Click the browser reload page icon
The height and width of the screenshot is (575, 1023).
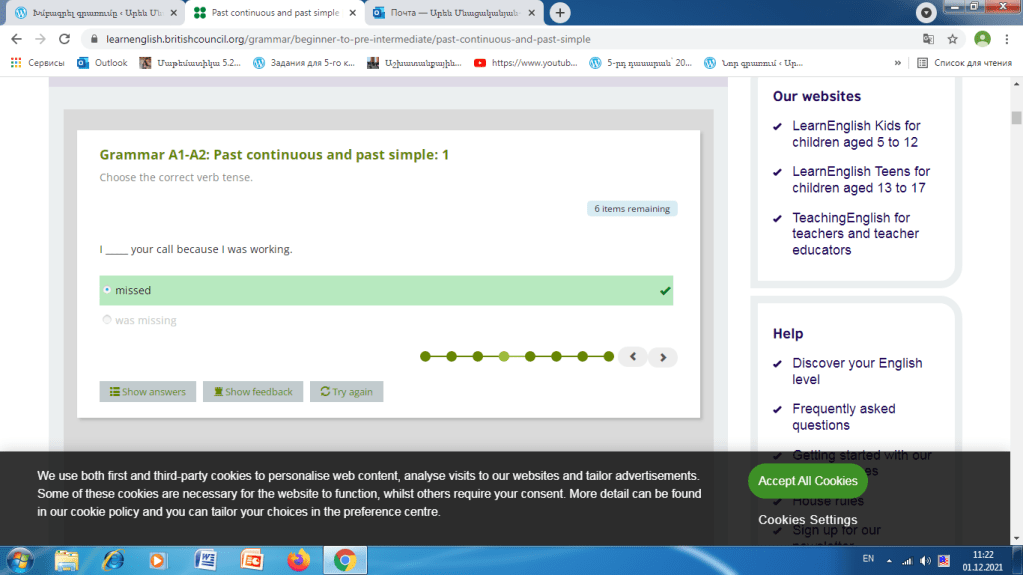(x=64, y=39)
